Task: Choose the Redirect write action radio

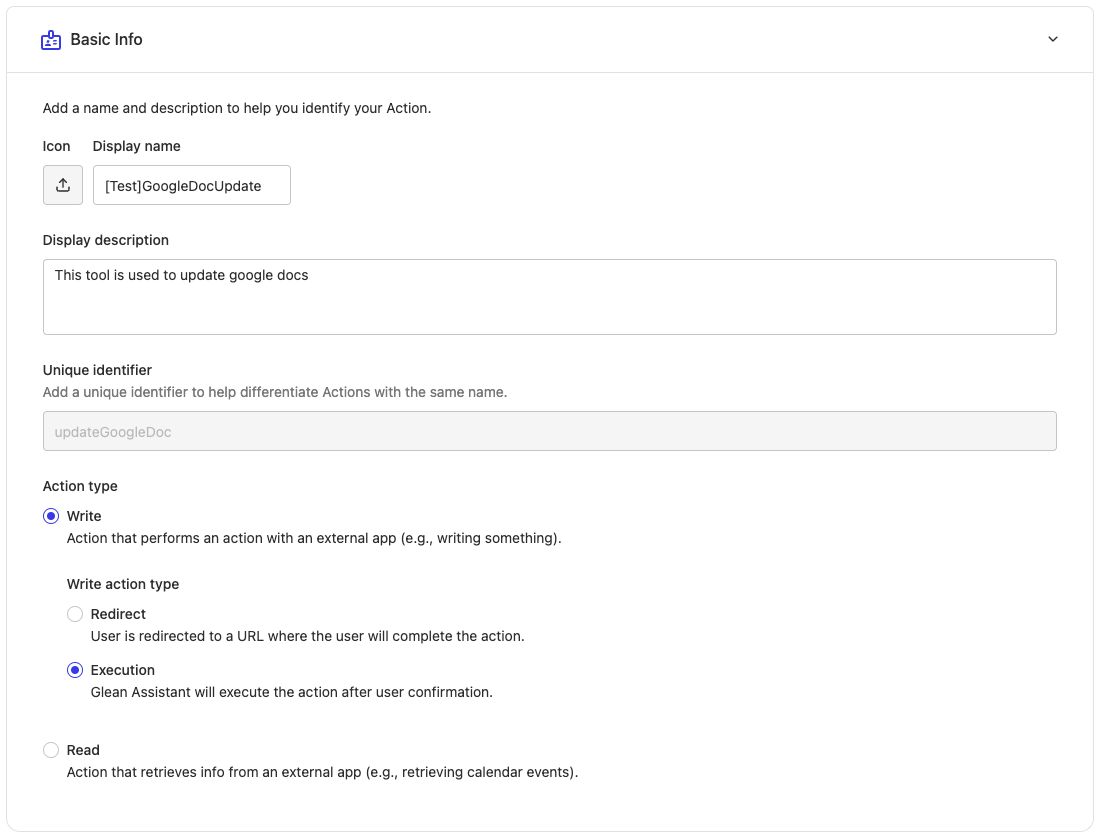Action: [75, 614]
